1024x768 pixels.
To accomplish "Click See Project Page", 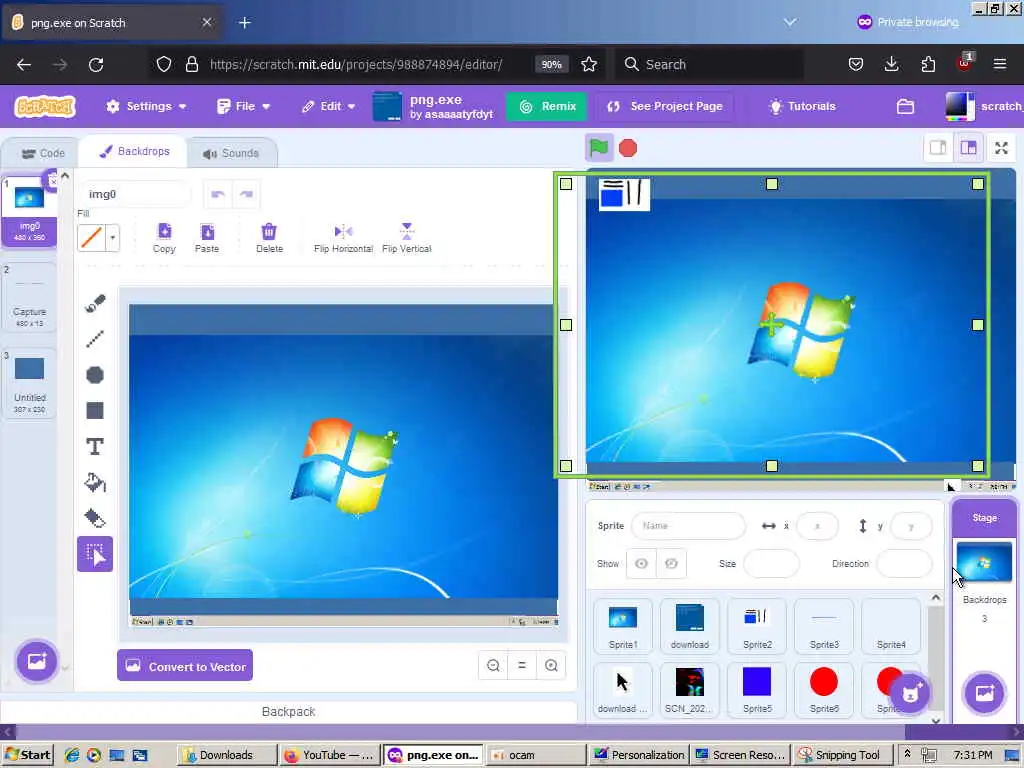I will [x=664, y=106].
